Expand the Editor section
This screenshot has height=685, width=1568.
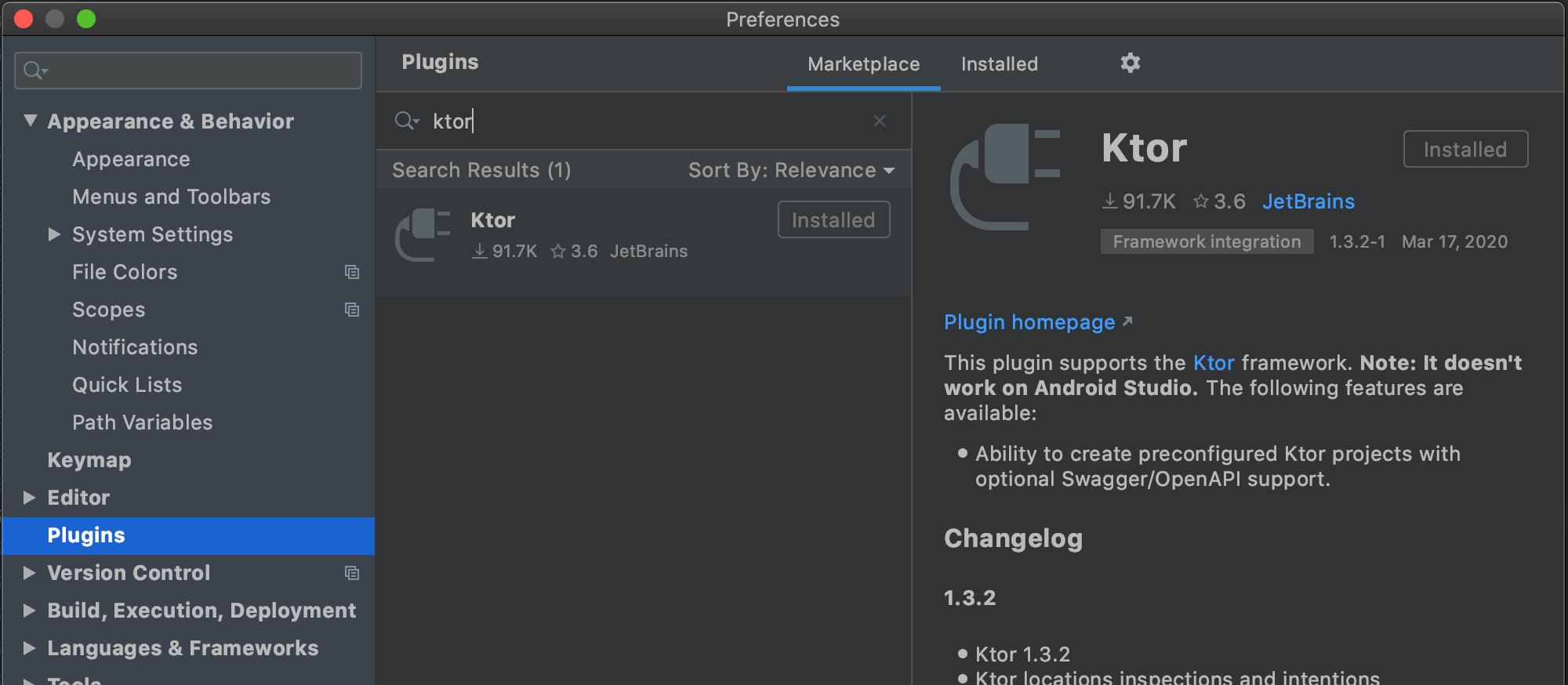click(x=30, y=498)
